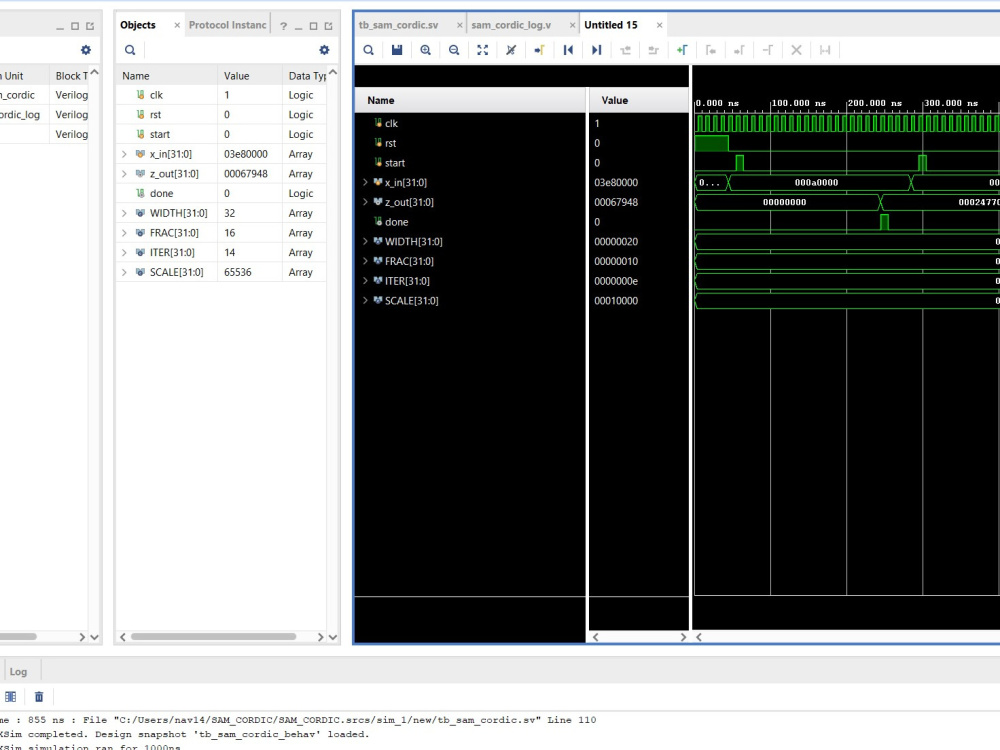Expand SCALE[31:0] in Objects panel
The image size is (1000, 750).
(124, 273)
